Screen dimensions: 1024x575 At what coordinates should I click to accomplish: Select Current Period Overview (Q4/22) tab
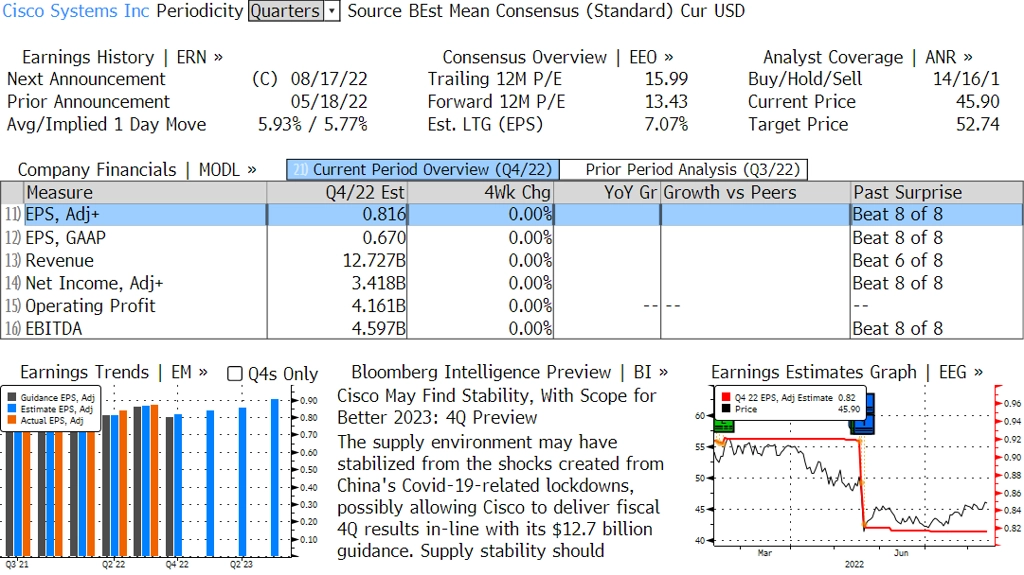423,170
